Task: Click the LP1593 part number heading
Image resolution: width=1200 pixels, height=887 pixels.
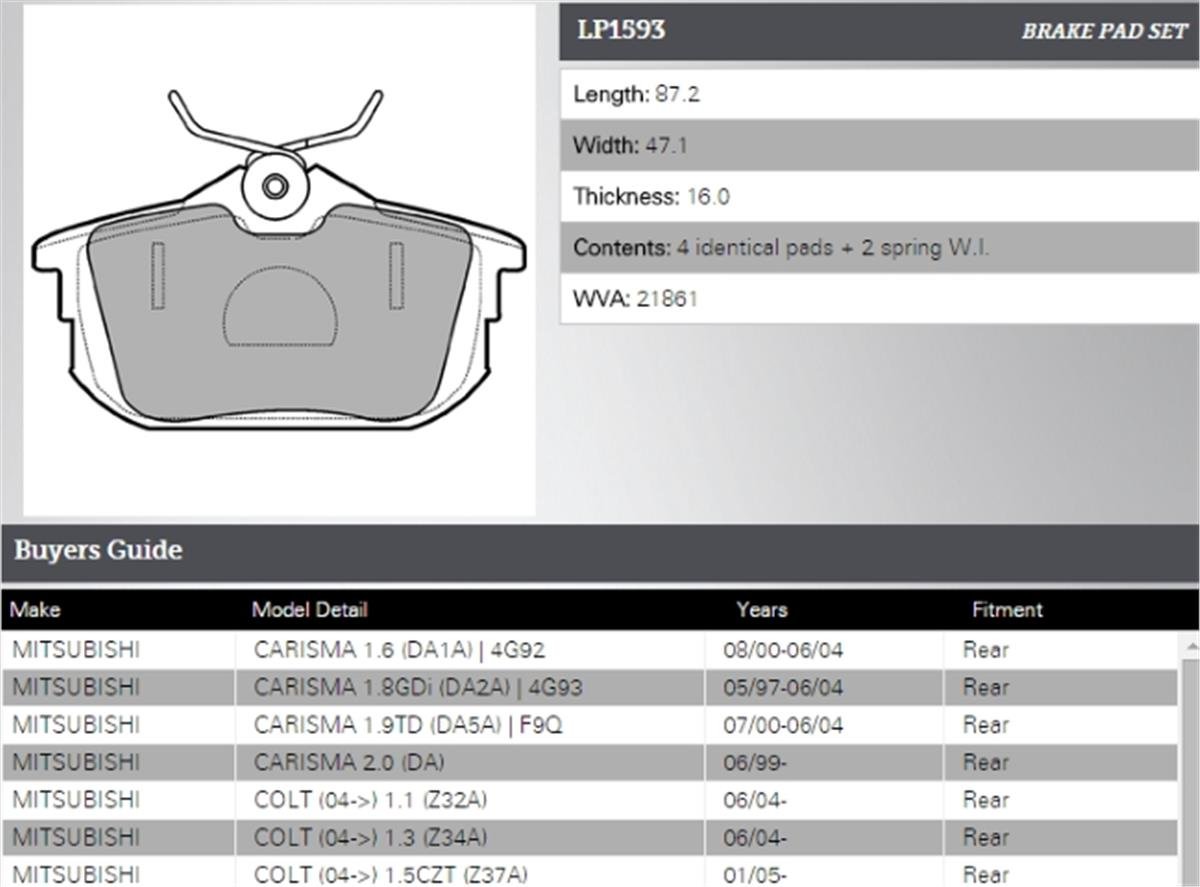Action: [x=621, y=30]
